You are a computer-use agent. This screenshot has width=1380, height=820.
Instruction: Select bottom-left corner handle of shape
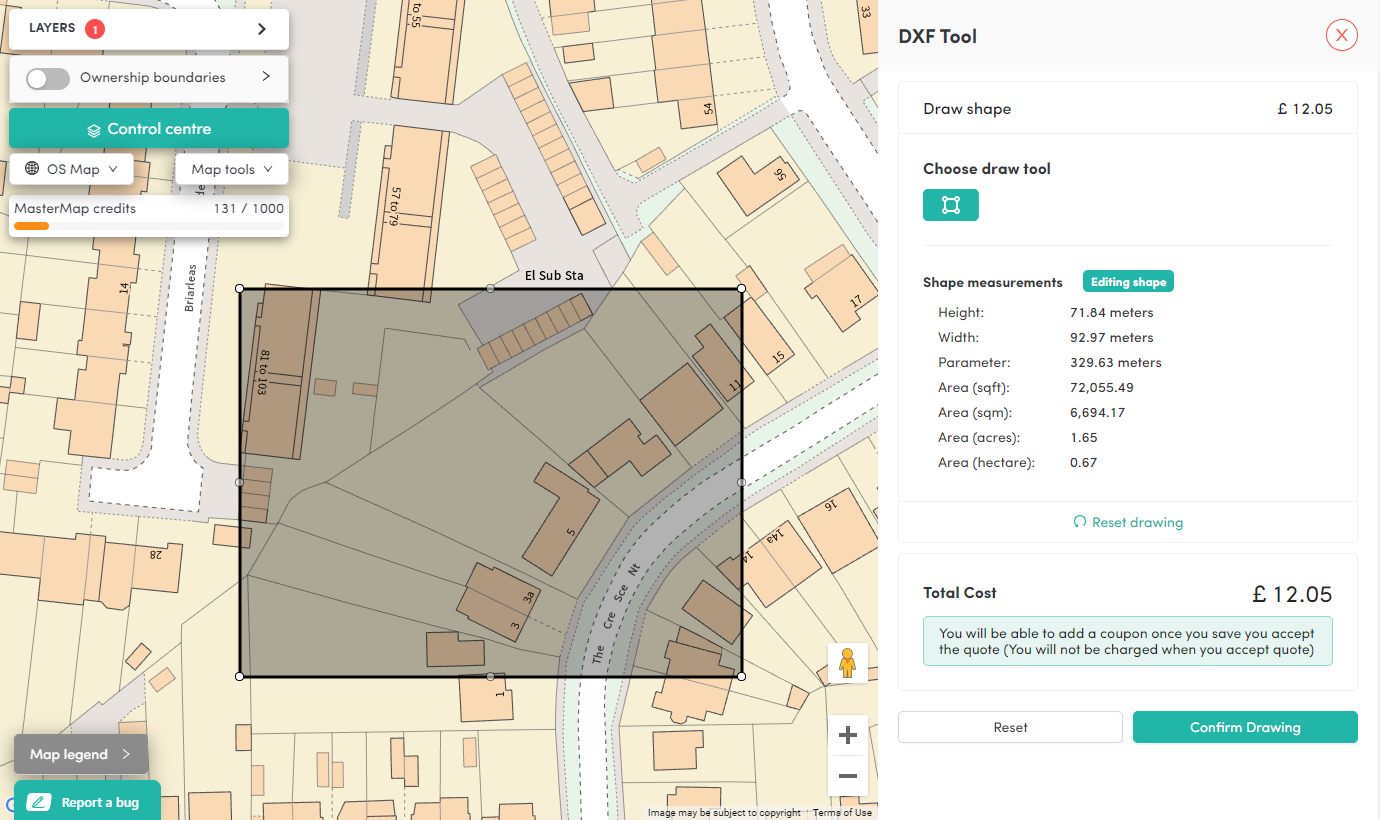point(240,677)
